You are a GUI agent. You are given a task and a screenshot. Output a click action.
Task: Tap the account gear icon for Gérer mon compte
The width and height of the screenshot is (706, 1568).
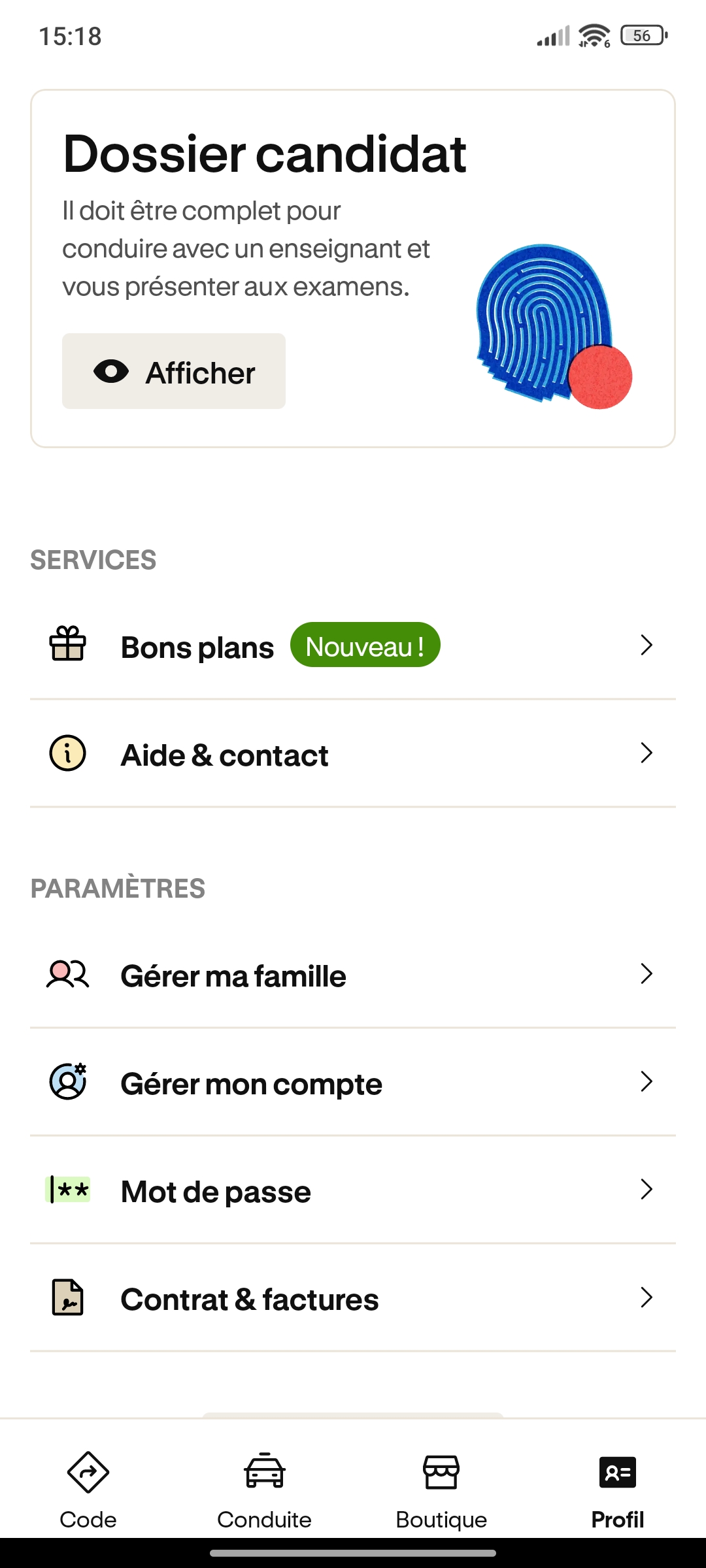(x=68, y=1081)
